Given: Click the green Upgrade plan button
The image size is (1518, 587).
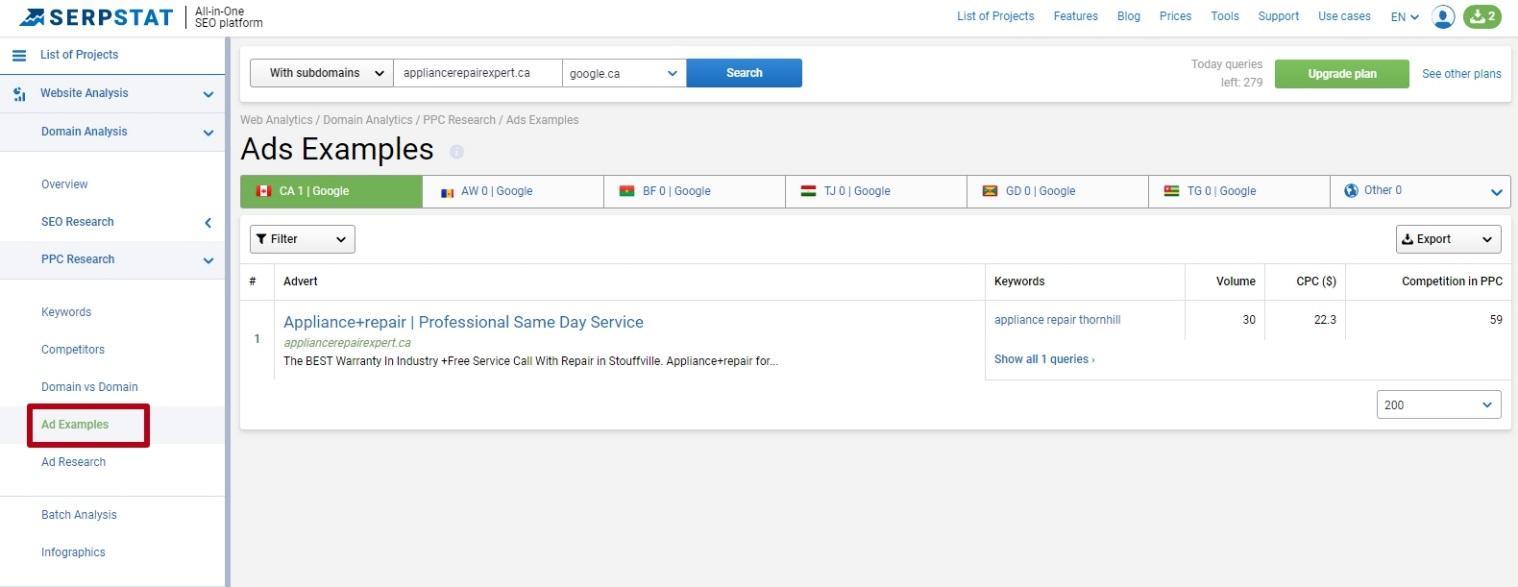Looking at the screenshot, I should tap(1342, 74).
